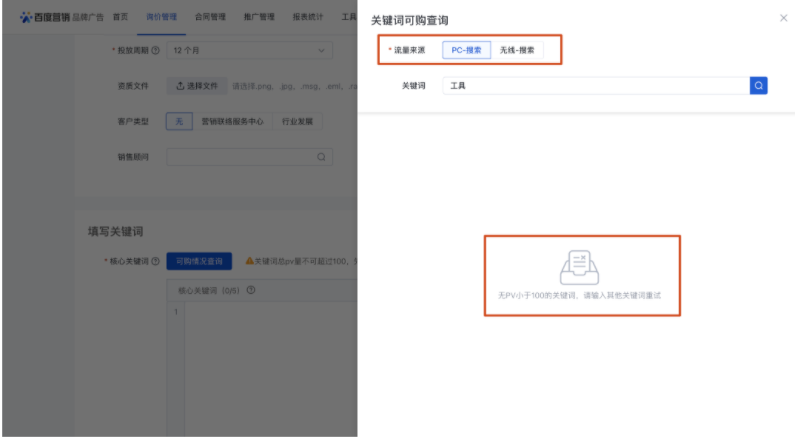Close the 关键词可购查询 panel

point(783,18)
